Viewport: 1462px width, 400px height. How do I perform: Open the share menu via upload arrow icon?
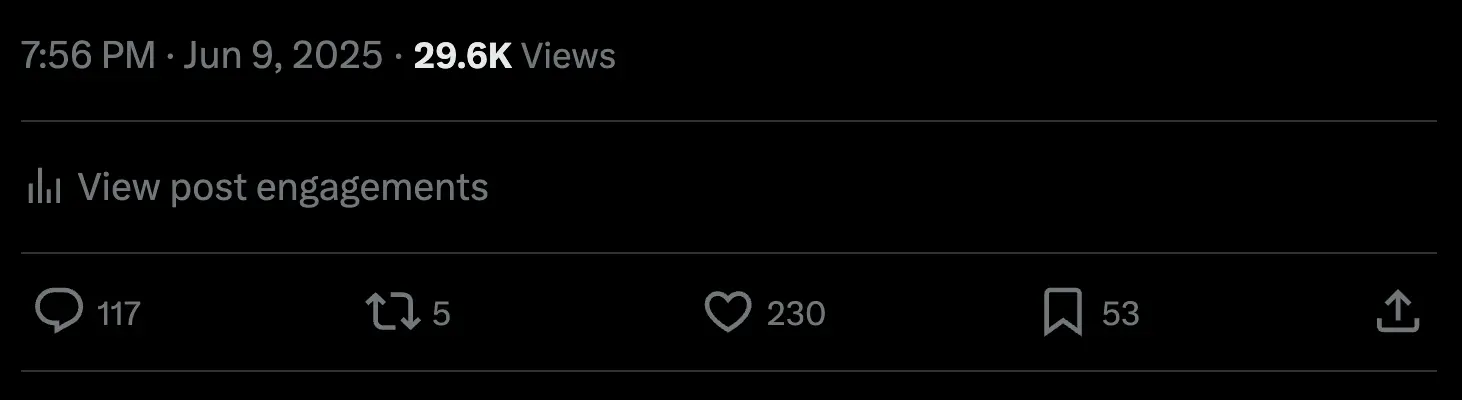coord(1397,312)
